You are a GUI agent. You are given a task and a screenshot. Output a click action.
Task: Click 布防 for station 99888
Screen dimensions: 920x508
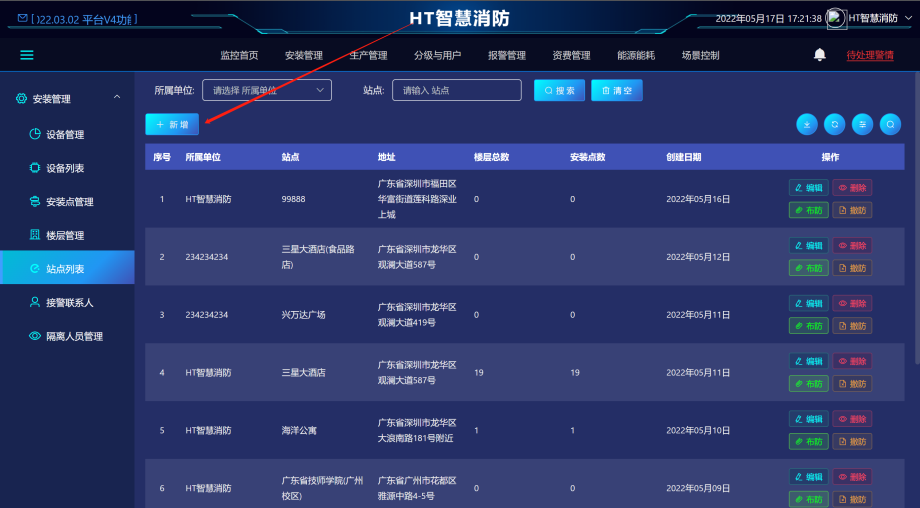(809, 210)
